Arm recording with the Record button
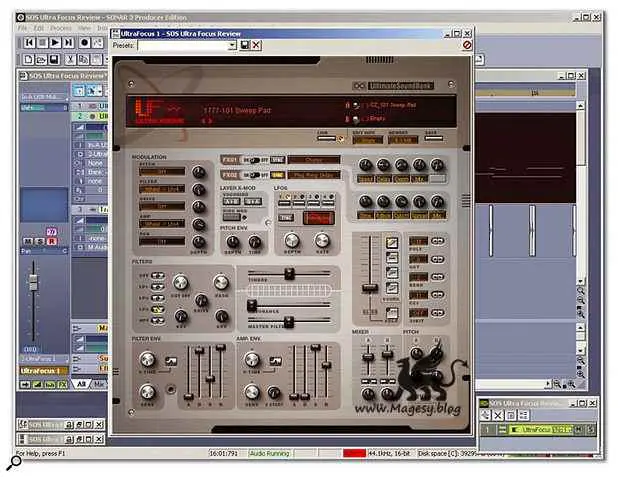The image size is (620, 477). pyautogui.click(x=84, y=42)
